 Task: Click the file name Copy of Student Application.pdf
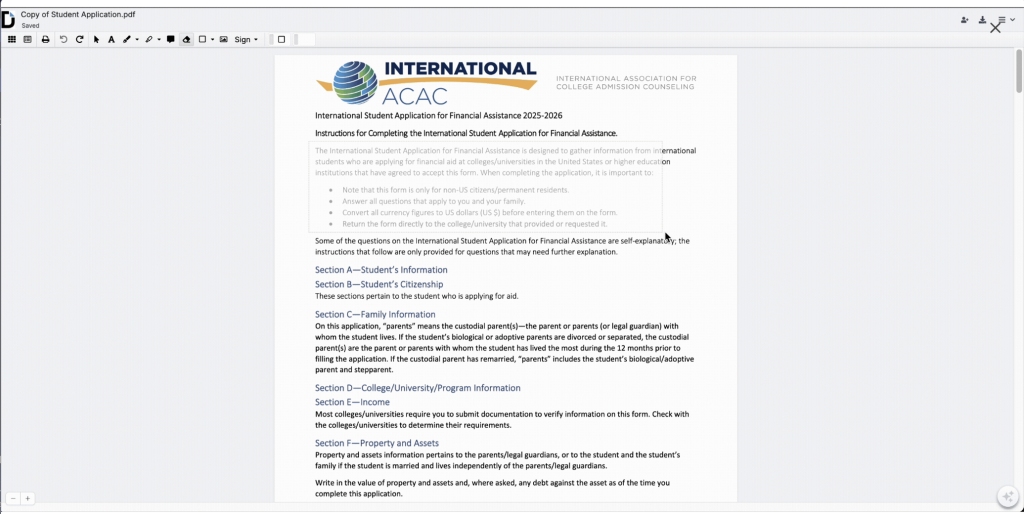click(78, 14)
